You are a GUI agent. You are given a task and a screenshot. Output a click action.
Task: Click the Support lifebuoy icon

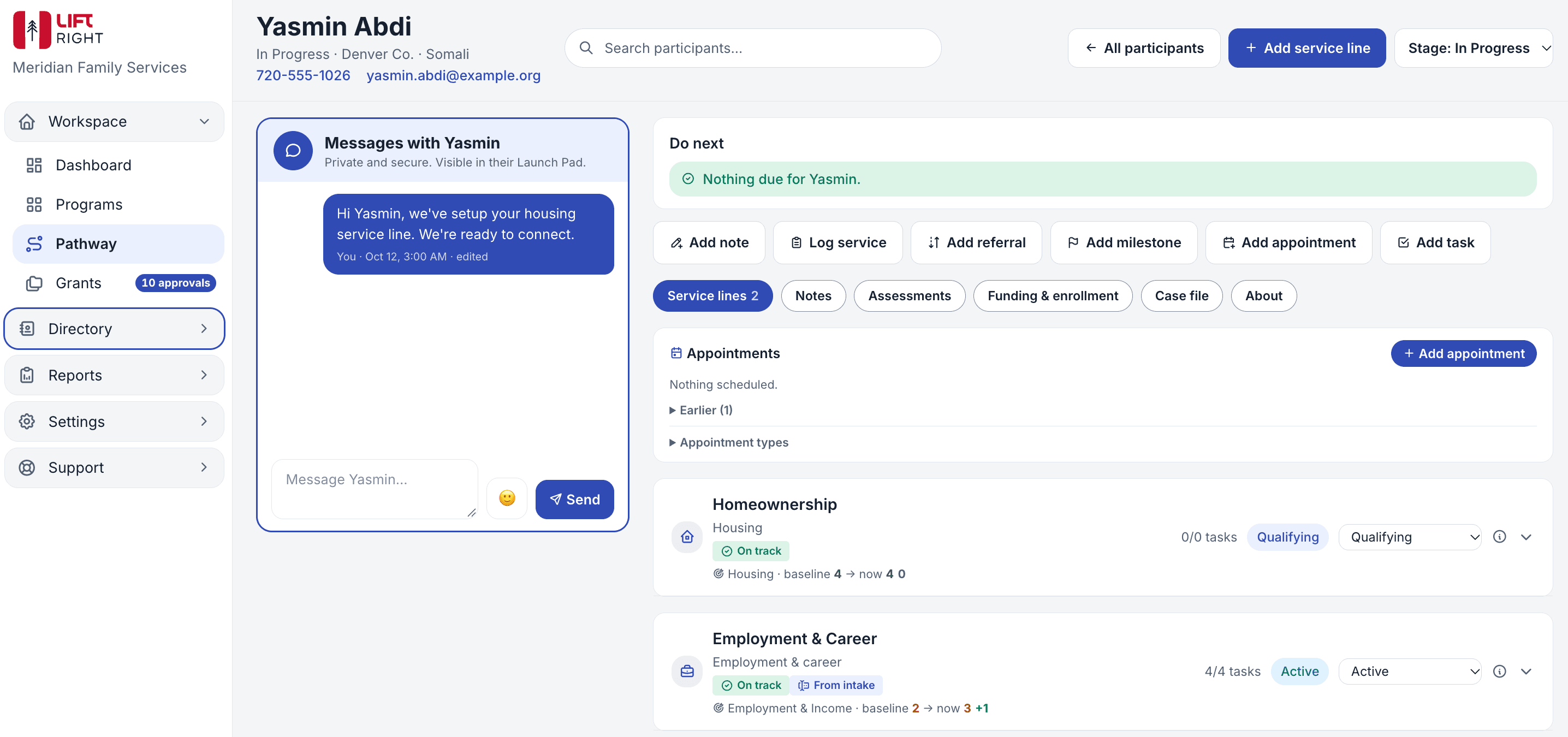27,467
